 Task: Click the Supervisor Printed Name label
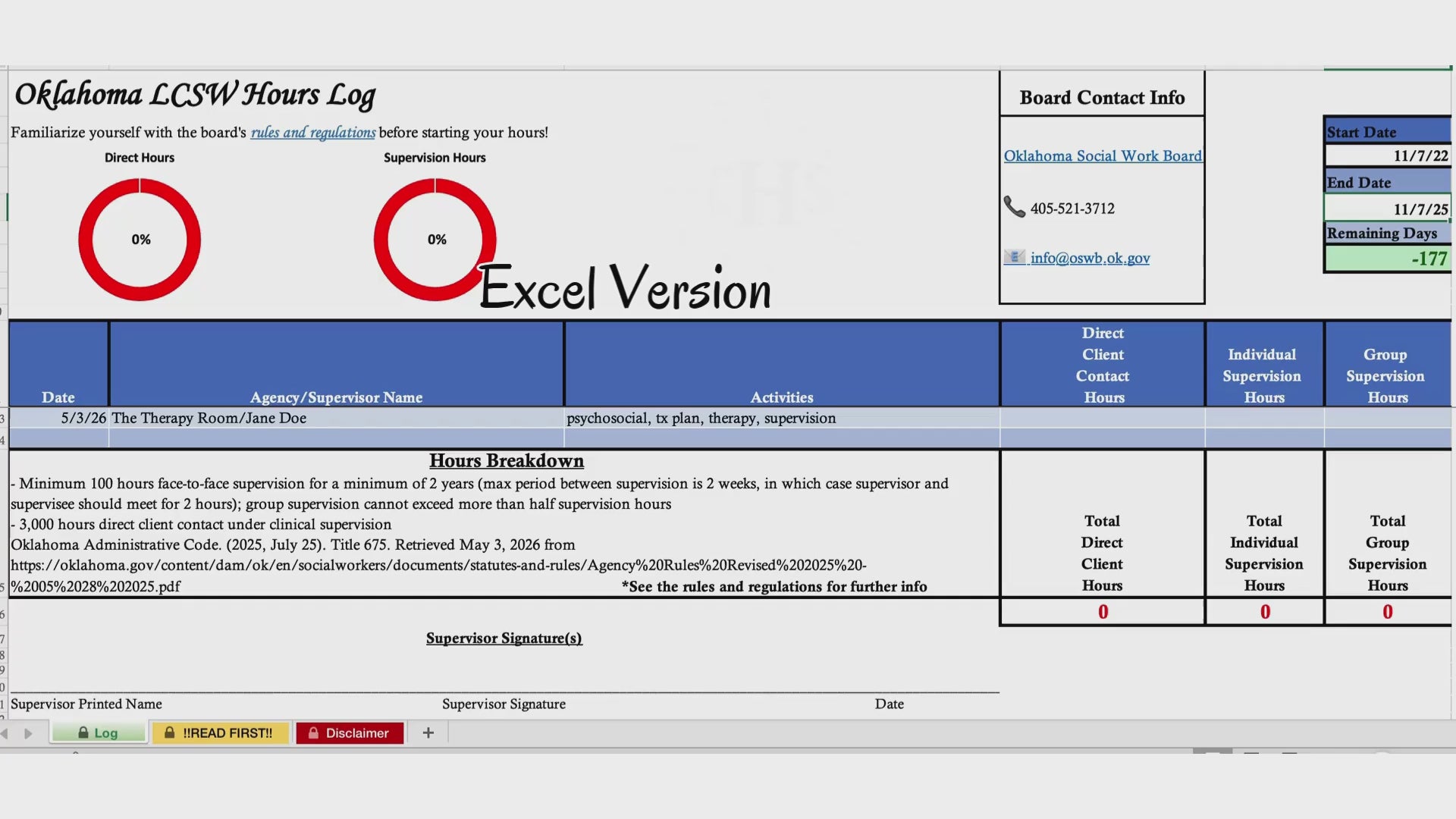tap(86, 704)
